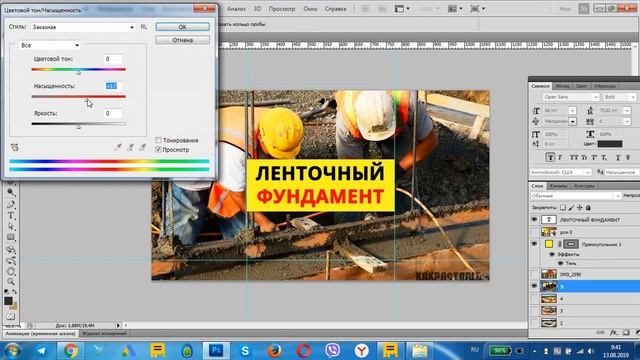Image resolution: width=640 pixels, height=360 pixels.
Task: Click the quick mask mode icon
Action: point(11,316)
